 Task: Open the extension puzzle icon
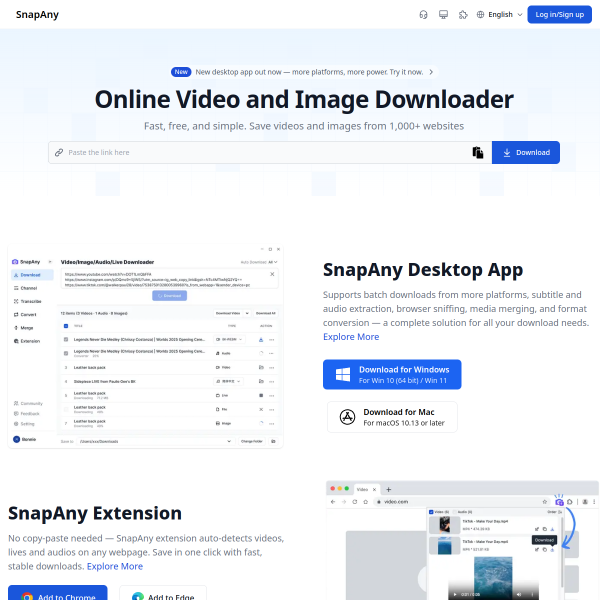coord(463,15)
